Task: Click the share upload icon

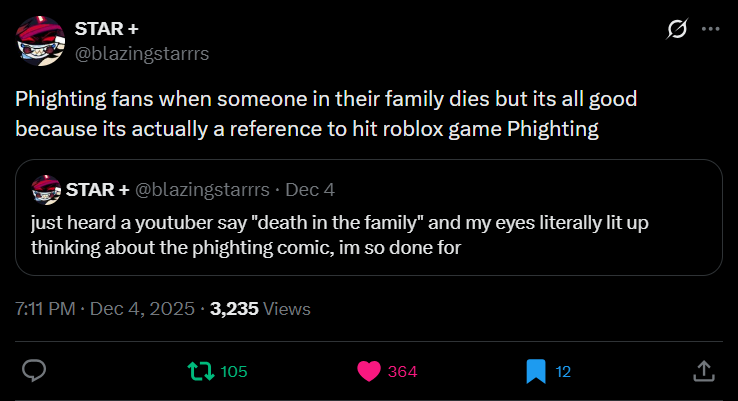Action: pos(702,371)
